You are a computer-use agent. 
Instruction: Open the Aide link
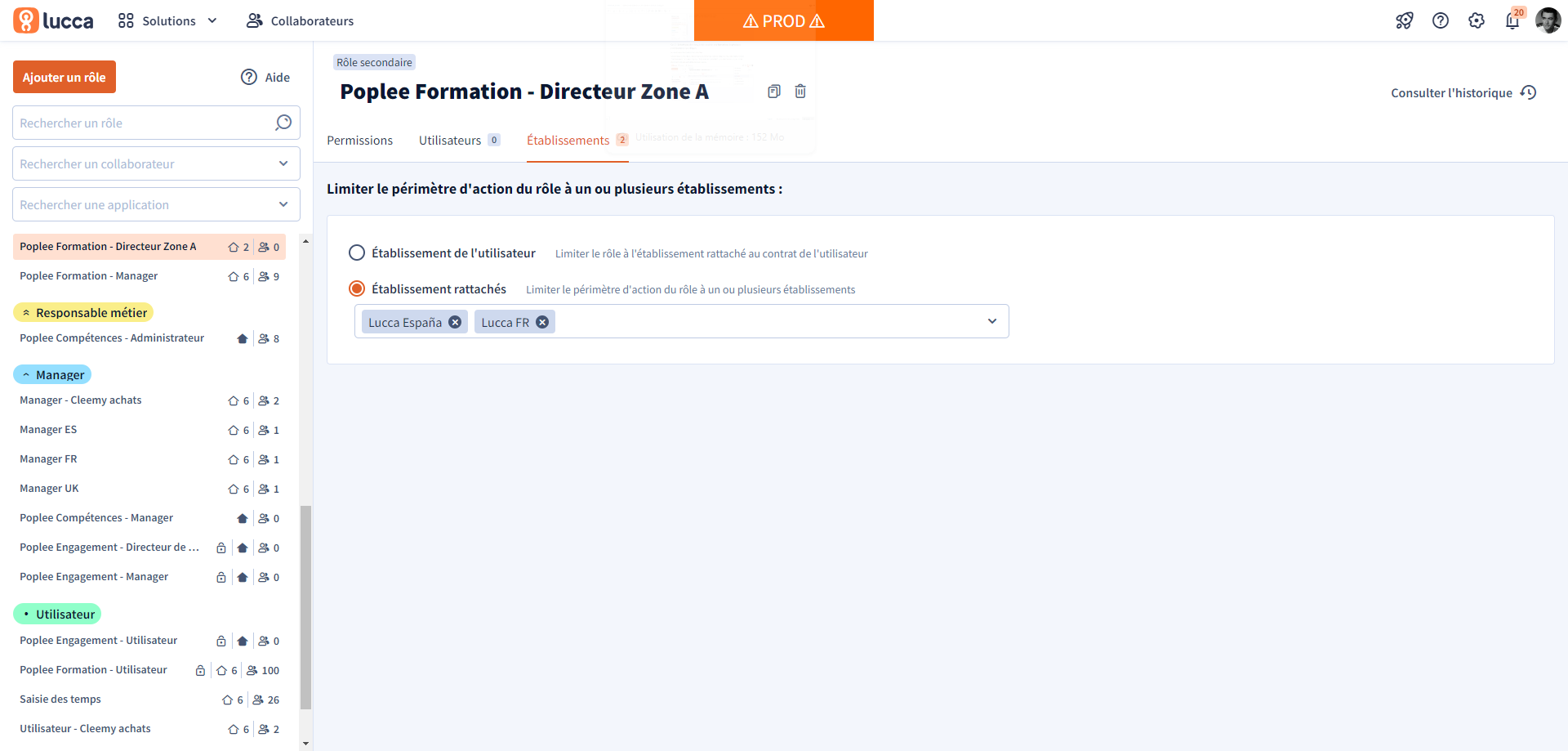(x=265, y=77)
